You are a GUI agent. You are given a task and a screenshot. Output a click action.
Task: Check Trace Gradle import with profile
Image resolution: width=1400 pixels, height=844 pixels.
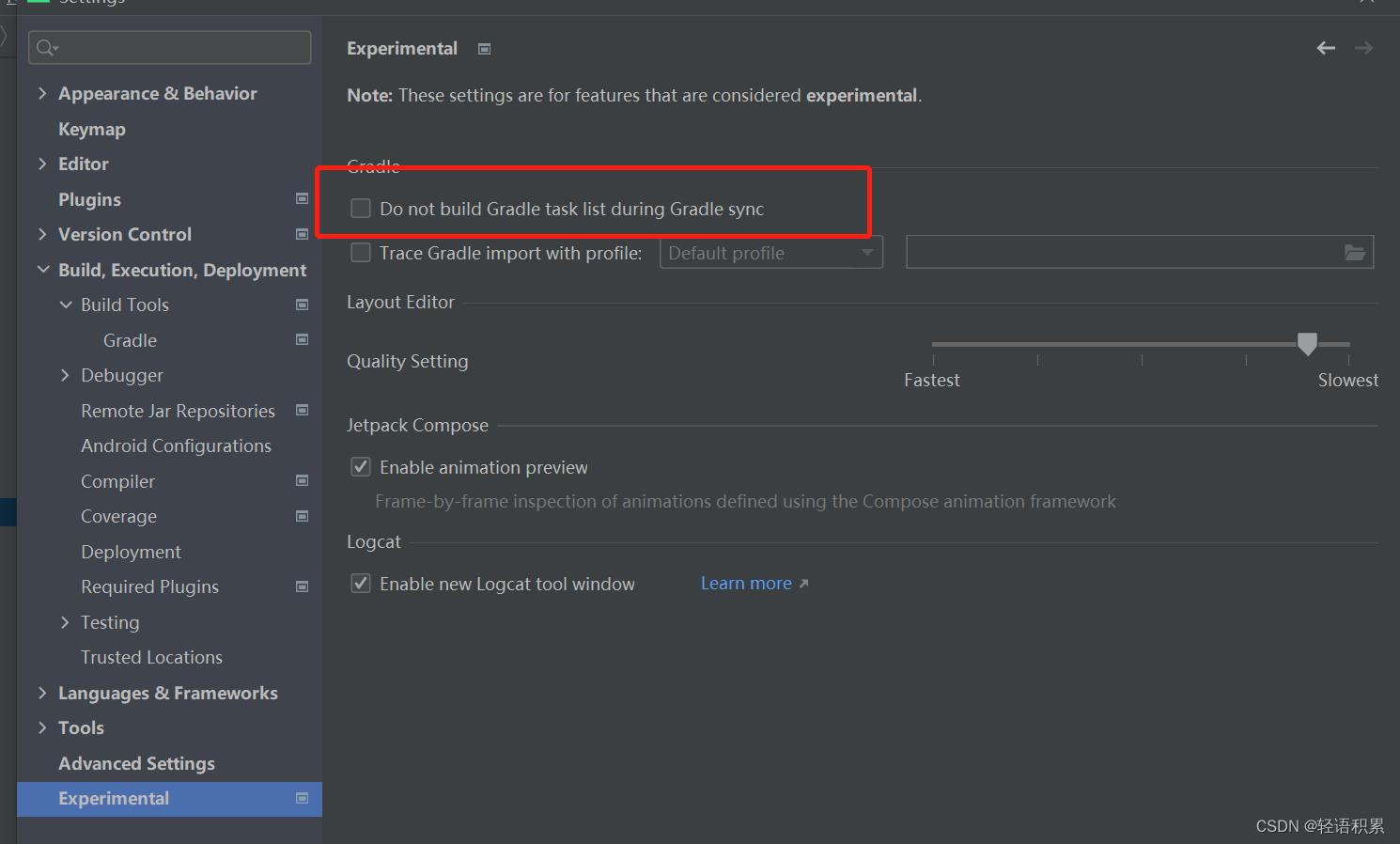pyautogui.click(x=361, y=253)
